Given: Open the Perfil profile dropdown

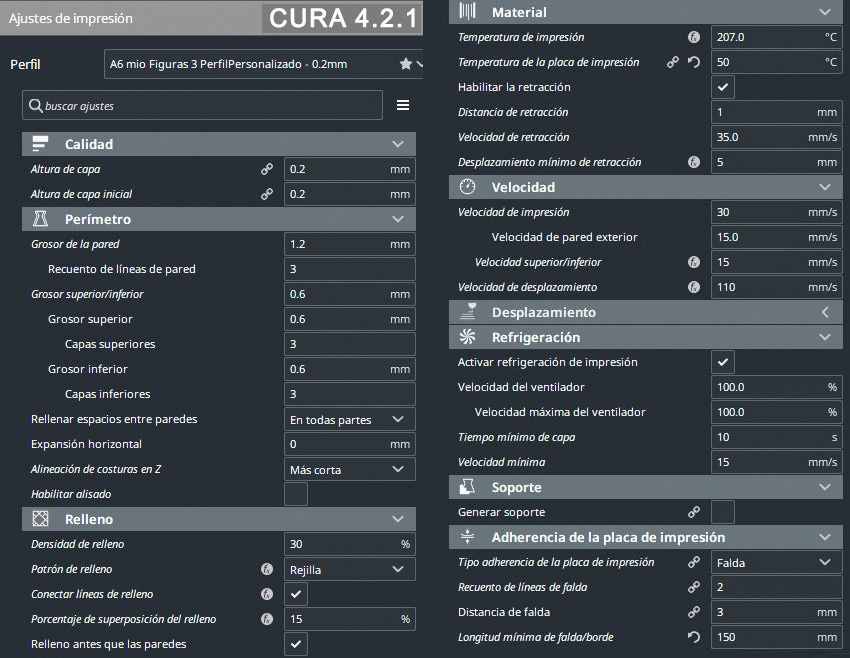Looking at the screenshot, I should coord(263,64).
